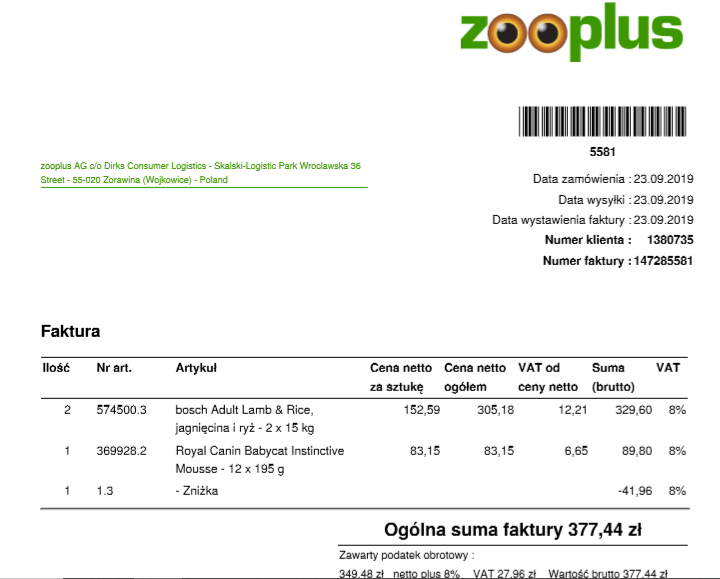Screen dimensions: 720x579
Task: Select VAT amount 12,21
Action: click(x=573, y=410)
